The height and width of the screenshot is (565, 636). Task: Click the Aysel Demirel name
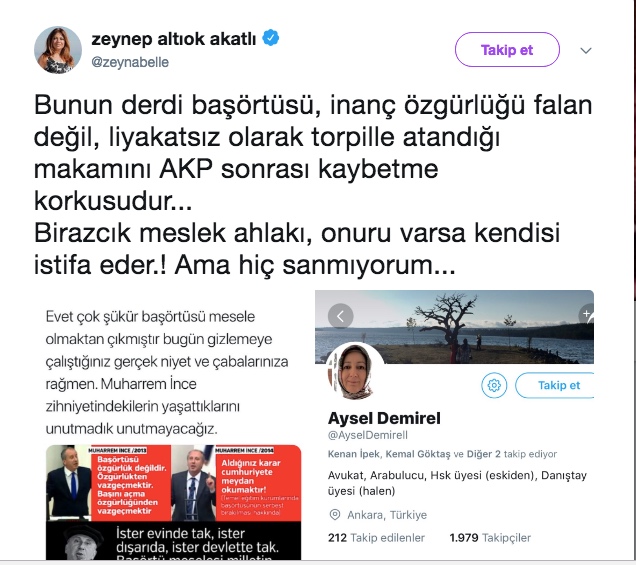coord(384,418)
